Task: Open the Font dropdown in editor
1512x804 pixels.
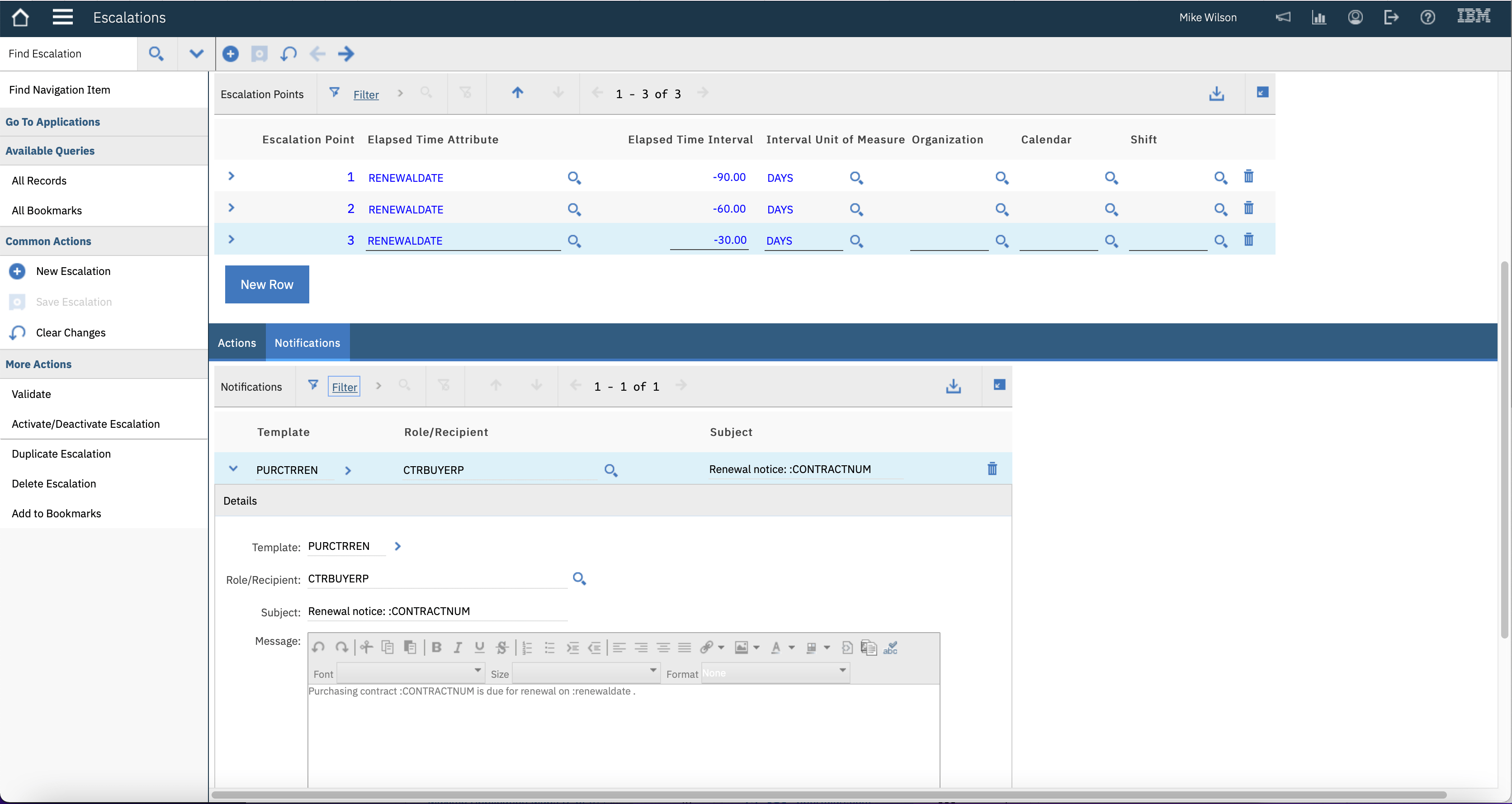Action: 410,673
